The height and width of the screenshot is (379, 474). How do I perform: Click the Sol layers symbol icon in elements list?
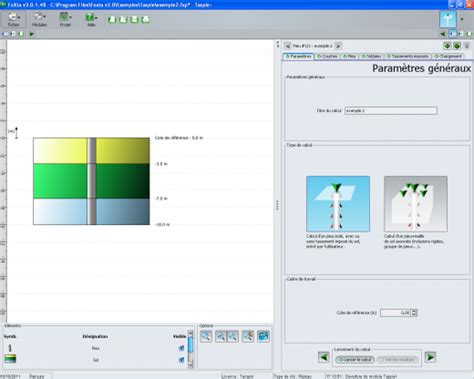click(x=10, y=359)
